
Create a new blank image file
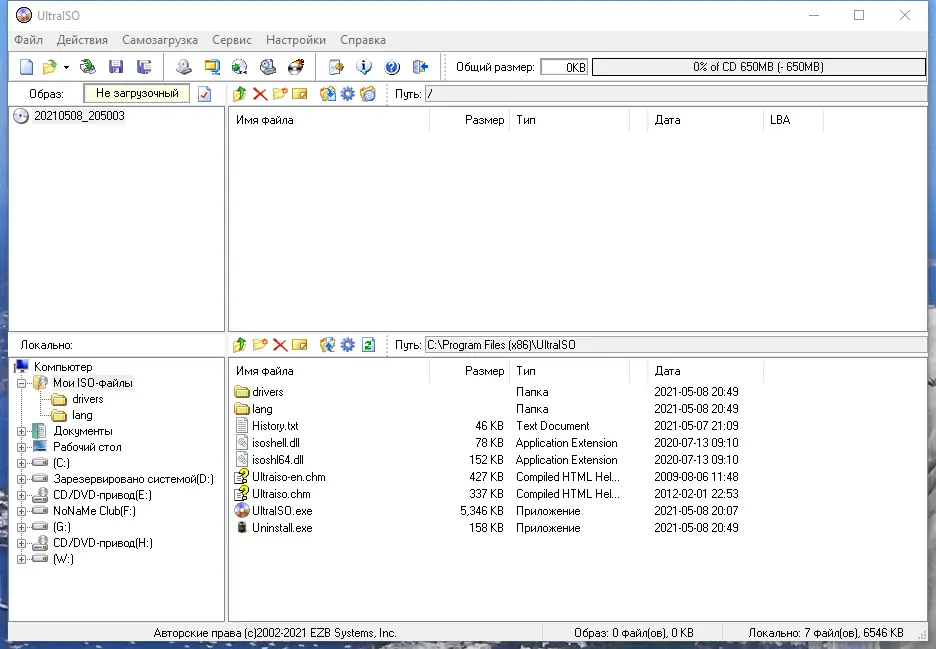26,67
